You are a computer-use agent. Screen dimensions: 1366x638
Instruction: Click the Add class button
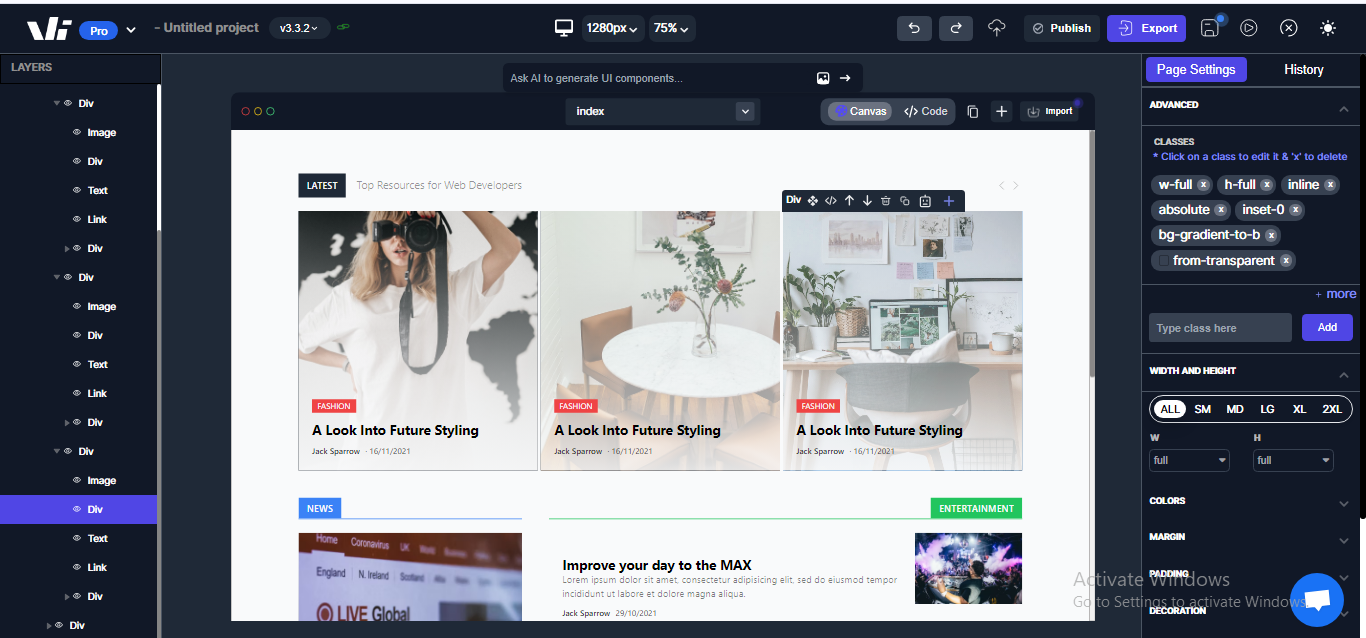point(1327,327)
